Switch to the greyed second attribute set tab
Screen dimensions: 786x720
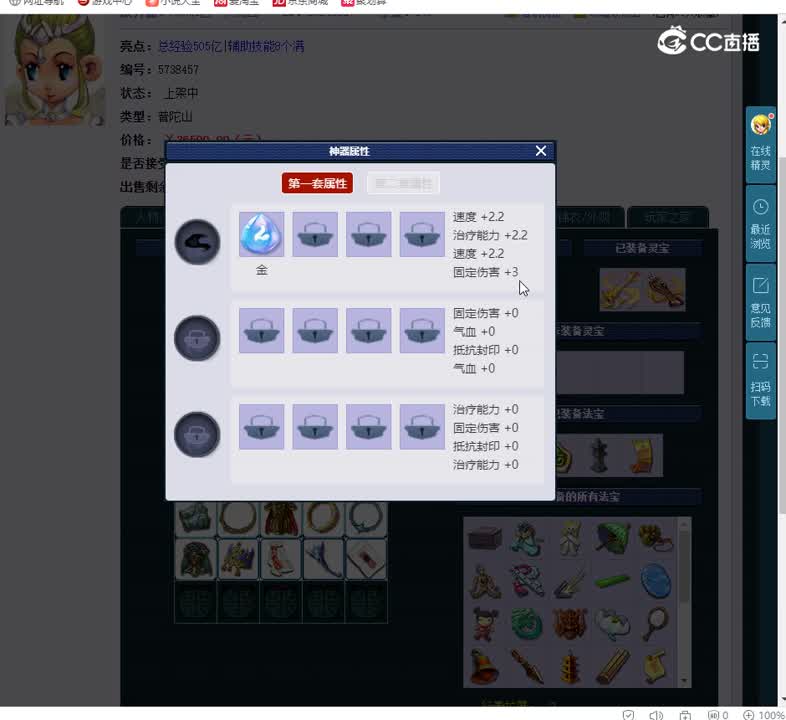click(x=404, y=184)
